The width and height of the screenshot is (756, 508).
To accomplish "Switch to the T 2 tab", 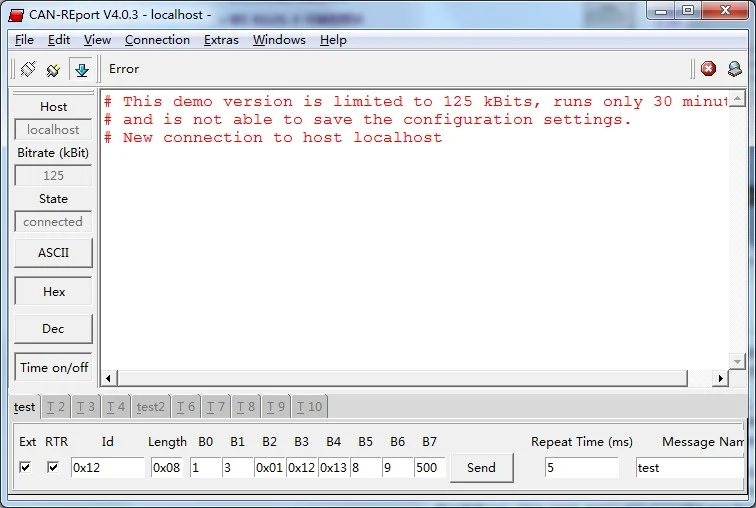I will (x=55, y=407).
